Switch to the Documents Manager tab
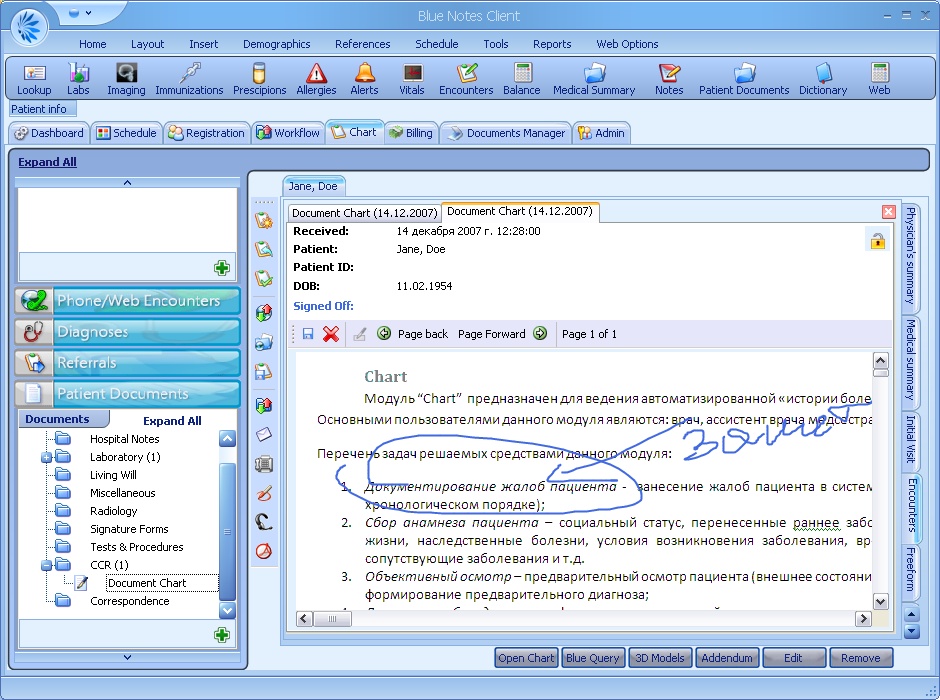This screenshot has width=940, height=700. coord(507,133)
